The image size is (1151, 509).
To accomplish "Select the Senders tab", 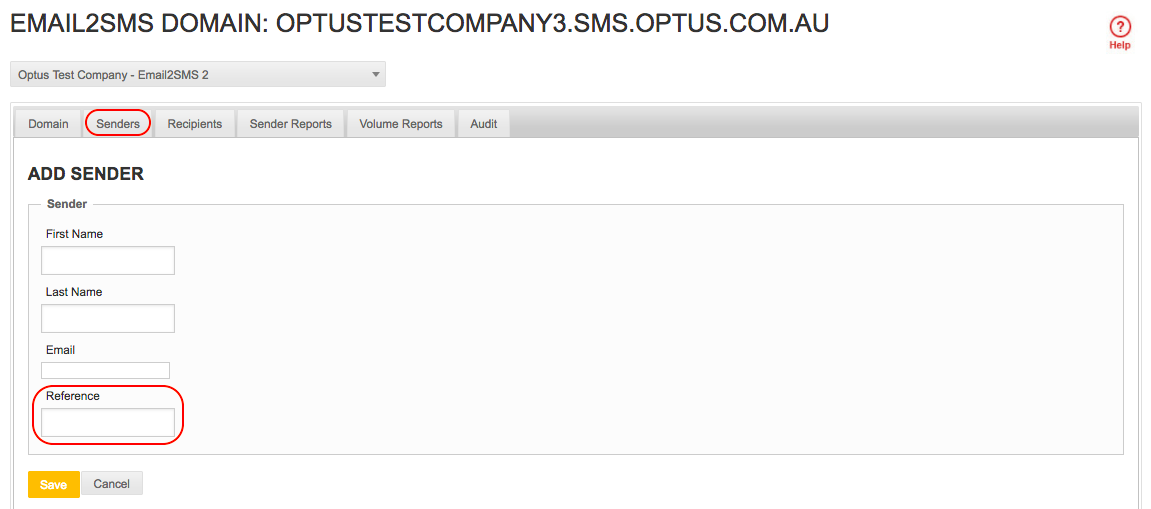I will click(117, 124).
